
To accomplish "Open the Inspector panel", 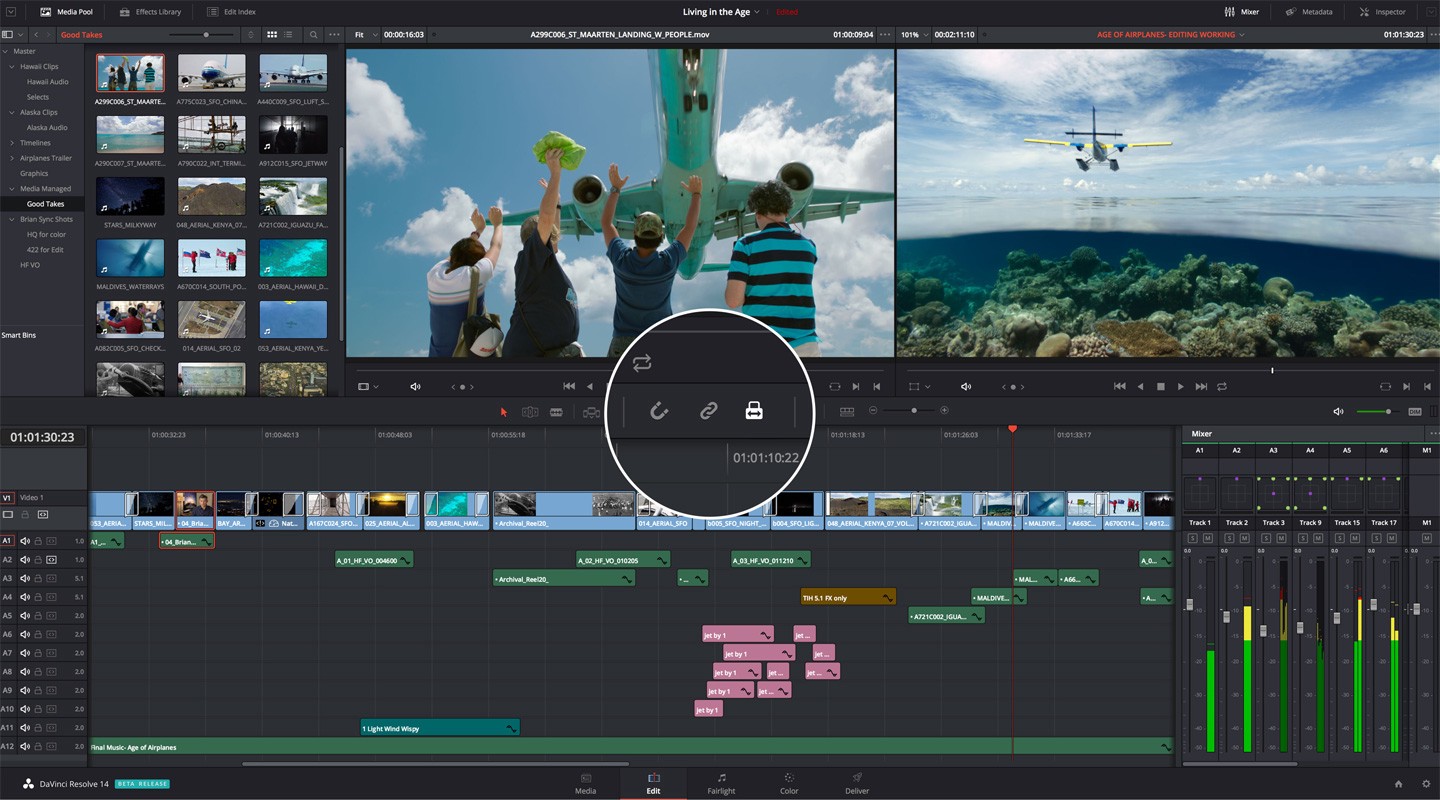I will coord(1383,12).
